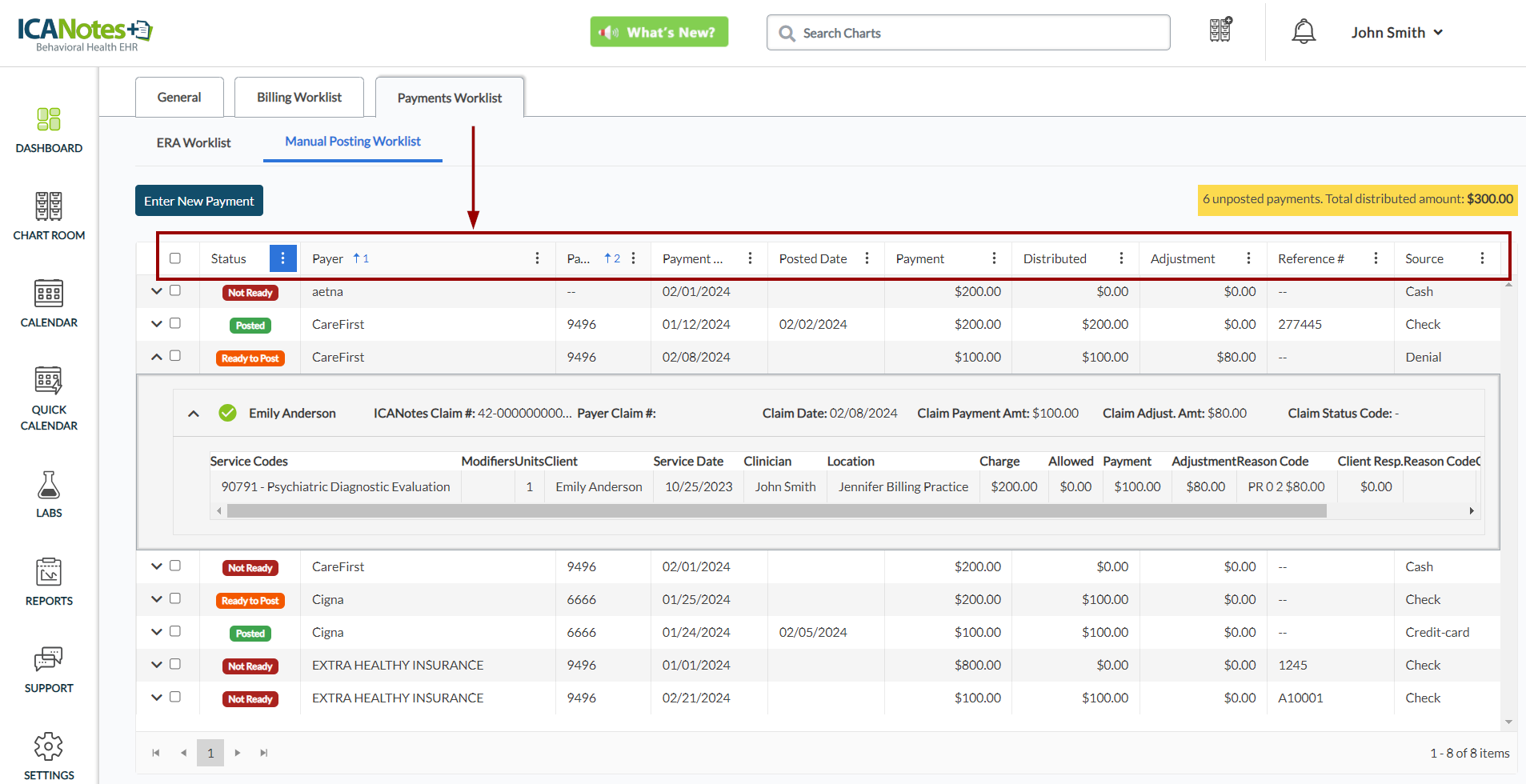This screenshot has width=1526, height=784.
Task: Open the Status column menu icon
Action: click(x=282, y=258)
